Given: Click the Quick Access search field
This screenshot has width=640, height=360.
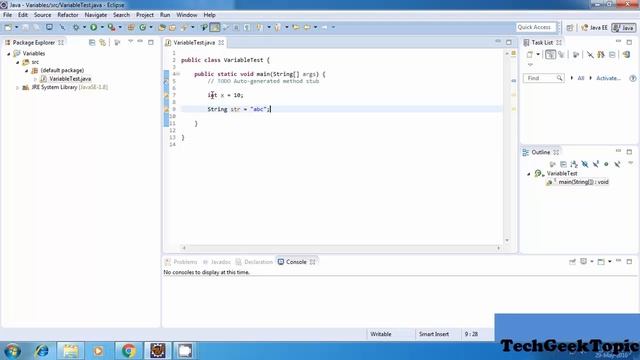Looking at the screenshot, I should (536, 27).
